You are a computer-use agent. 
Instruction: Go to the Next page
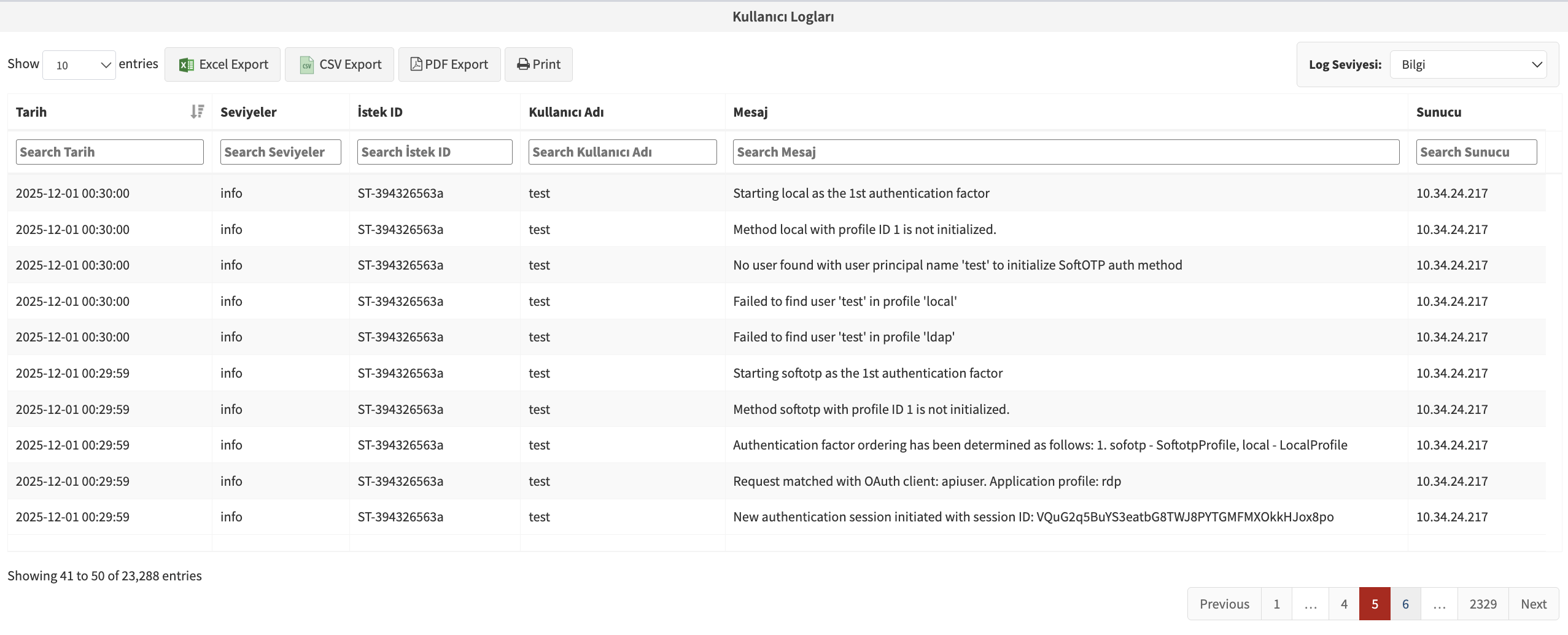[1533, 604]
